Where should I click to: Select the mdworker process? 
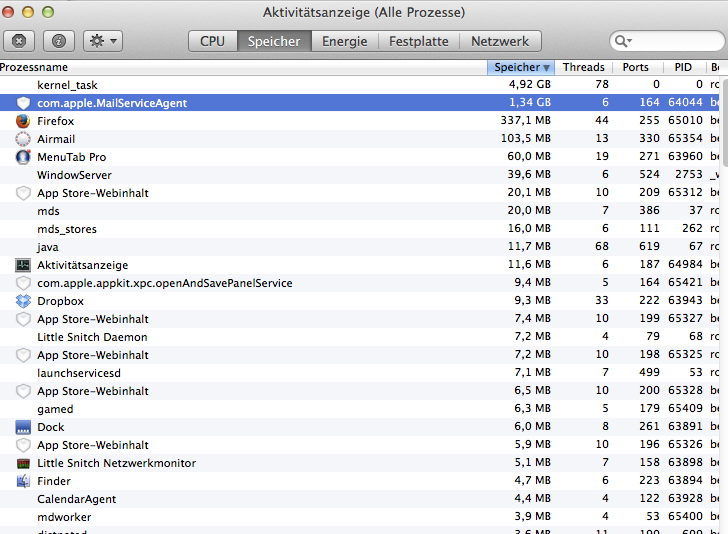360,517
